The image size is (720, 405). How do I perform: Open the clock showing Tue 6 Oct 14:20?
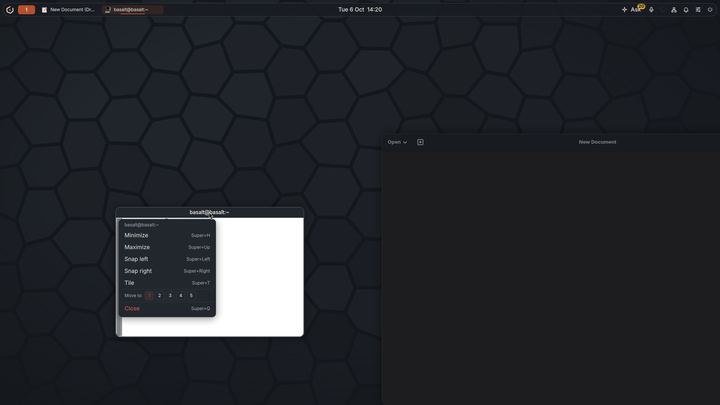(360, 10)
